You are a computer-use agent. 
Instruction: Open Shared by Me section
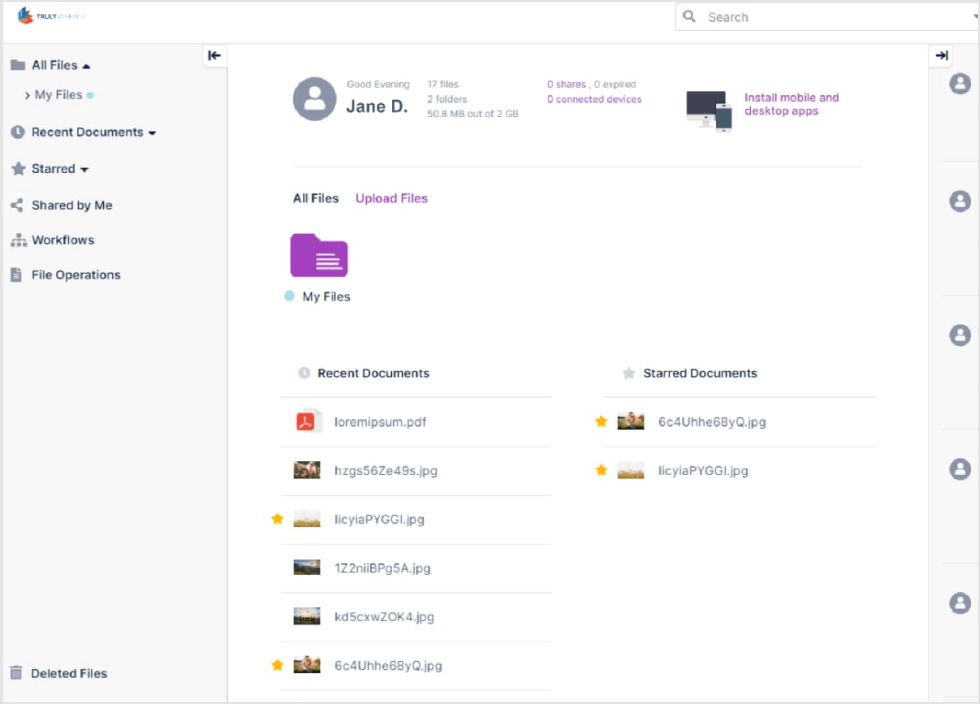click(x=71, y=205)
